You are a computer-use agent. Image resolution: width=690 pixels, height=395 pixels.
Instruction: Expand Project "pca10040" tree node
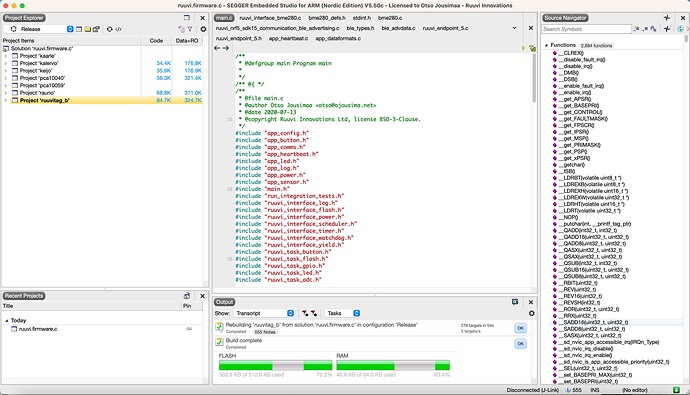(6, 78)
